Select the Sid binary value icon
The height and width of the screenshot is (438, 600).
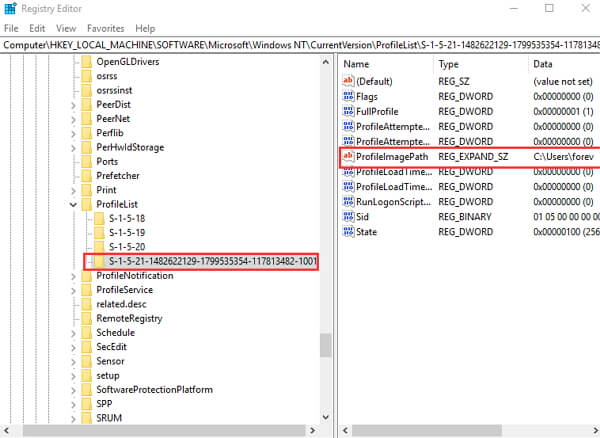[x=349, y=216]
